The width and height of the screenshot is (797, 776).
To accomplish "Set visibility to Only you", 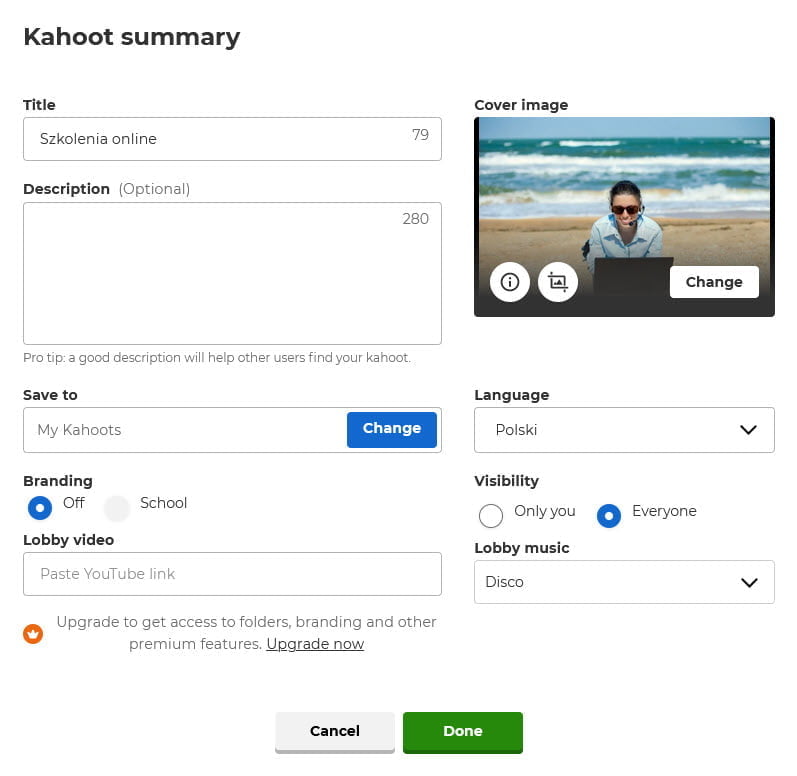I will 491,515.
